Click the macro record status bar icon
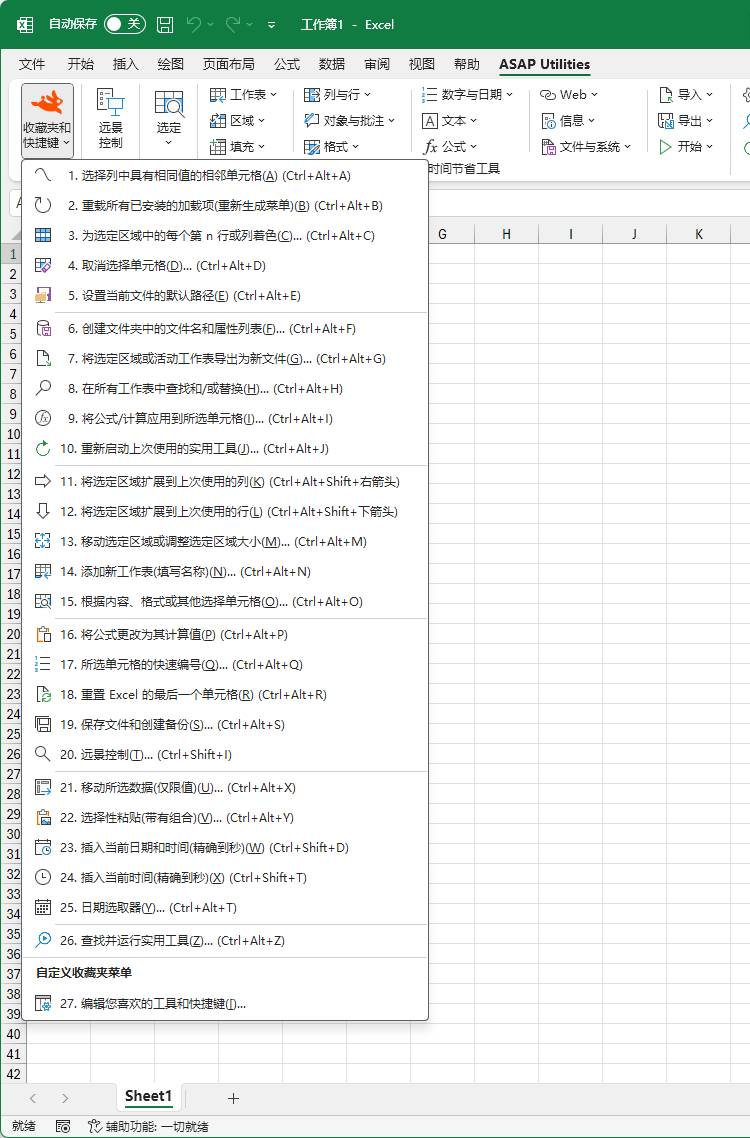The height and width of the screenshot is (1138, 750). (63, 1126)
